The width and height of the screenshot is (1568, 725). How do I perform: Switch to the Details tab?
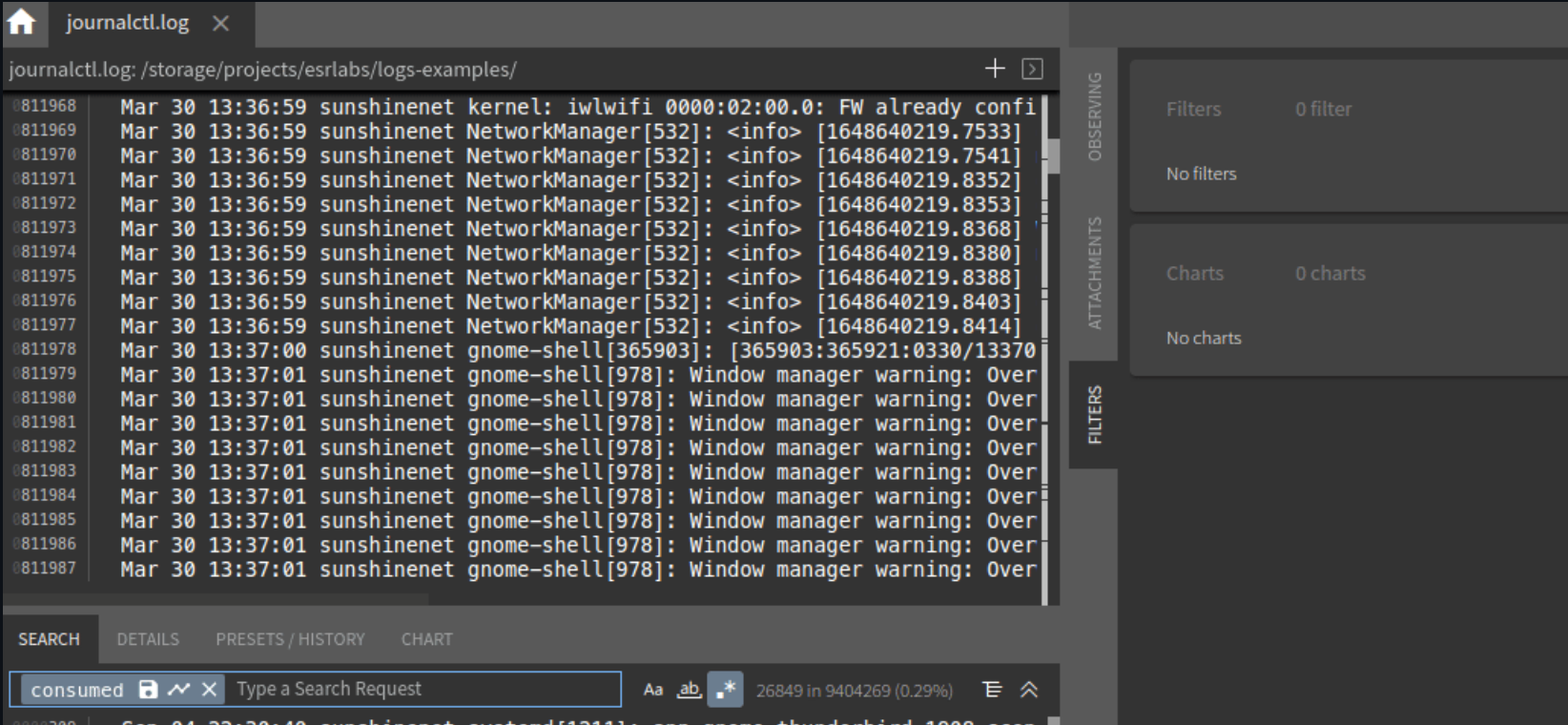(148, 639)
